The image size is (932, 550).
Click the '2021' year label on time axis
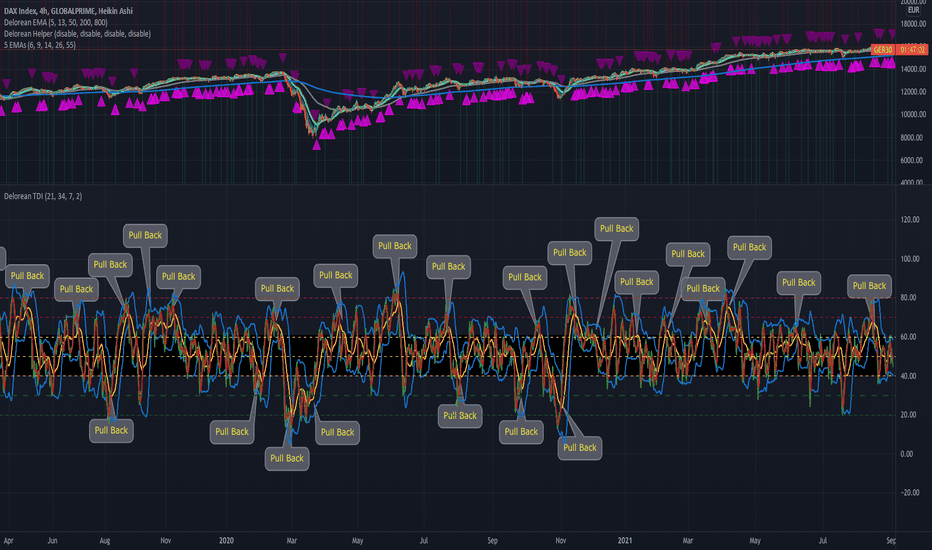tap(625, 540)
